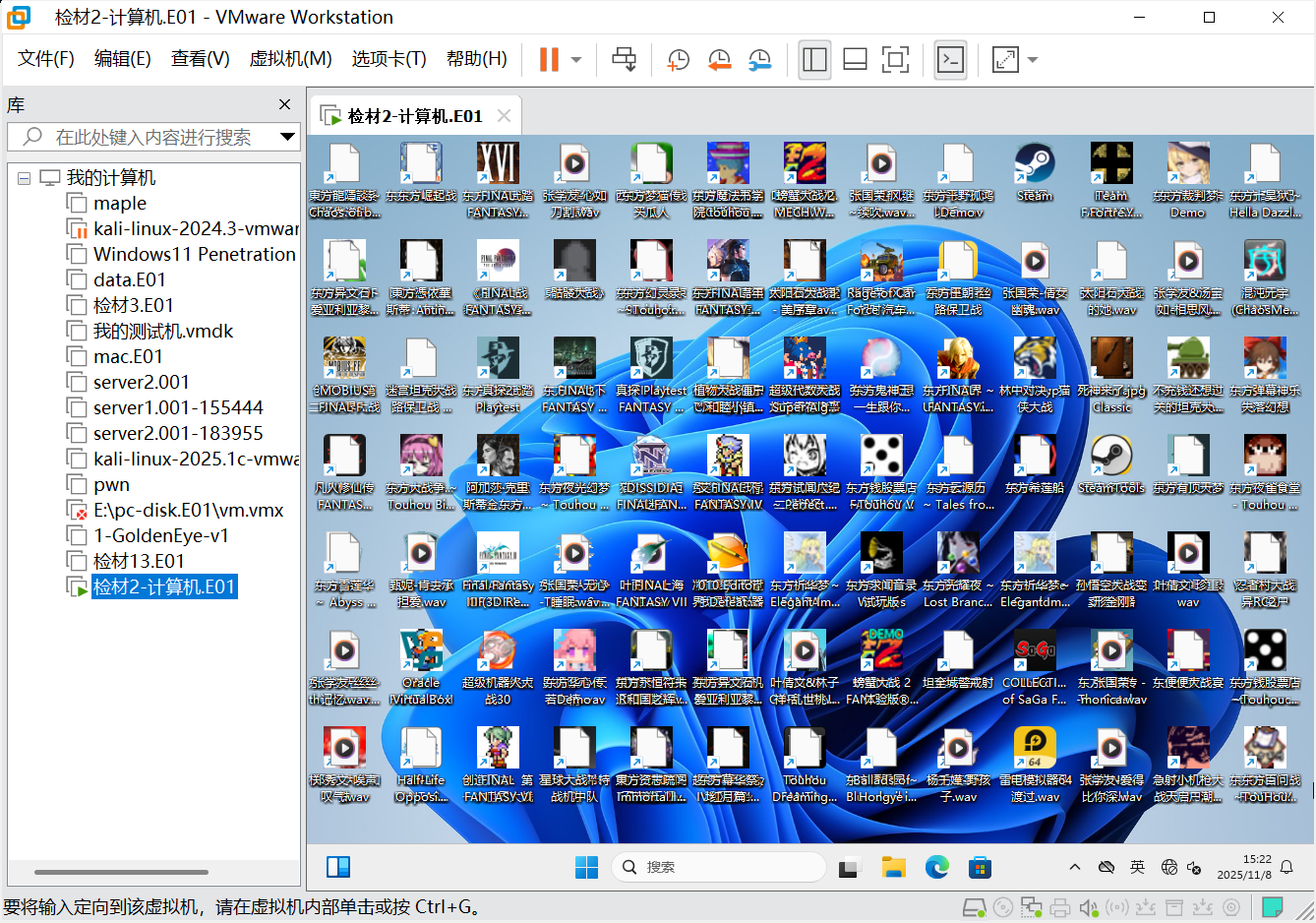Select the COLLECTION of SaGa desktop icon

click(x=1035, y=669)
